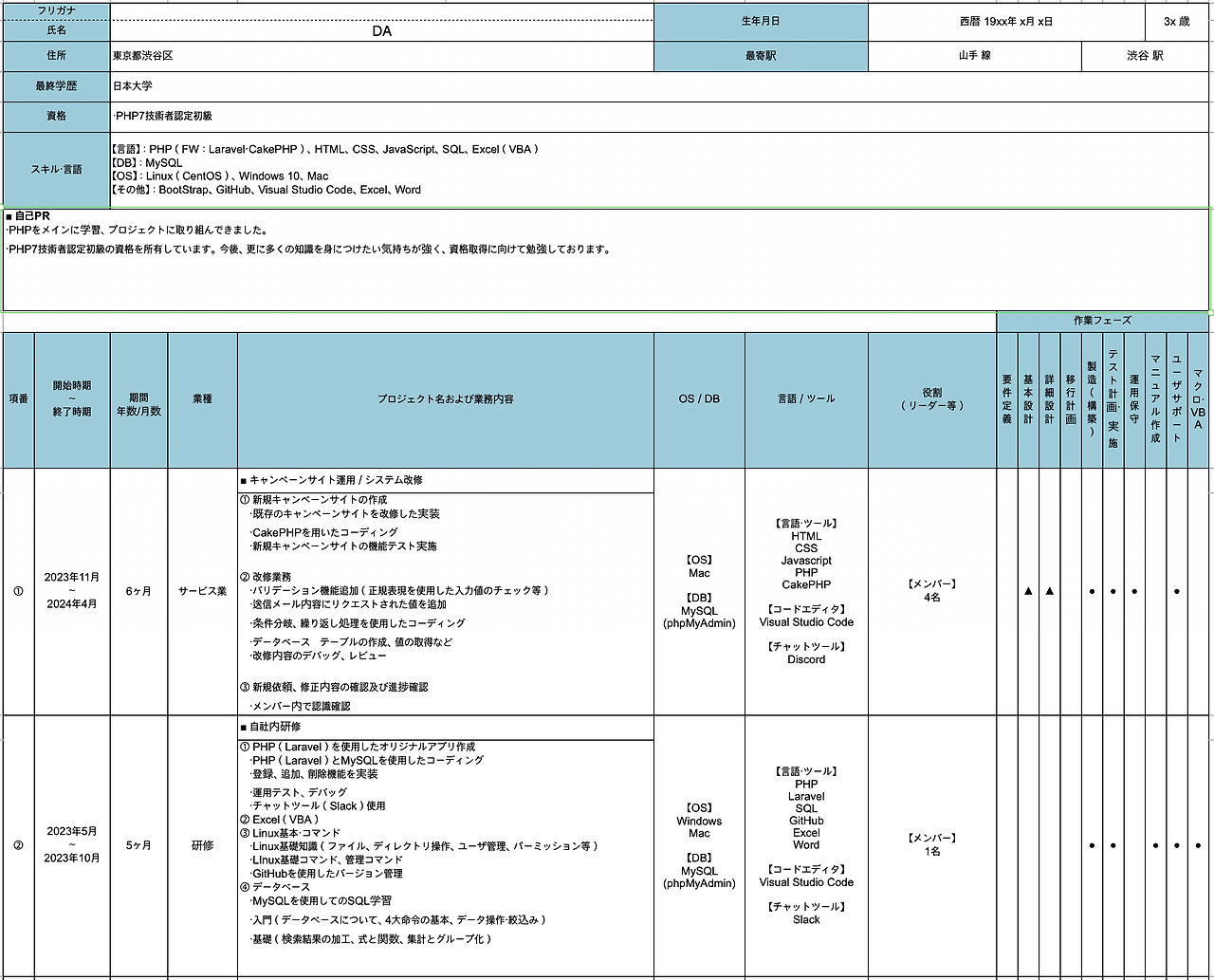Select the PHP7技術者認定初級 qualification cell
This screenshot has height=980, width=1214.
point(659,116)
